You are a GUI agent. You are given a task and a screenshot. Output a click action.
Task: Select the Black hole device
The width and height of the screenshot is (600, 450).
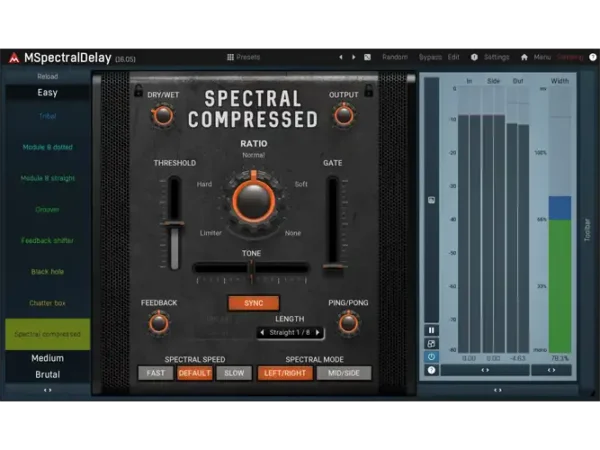tap(47, 272)
